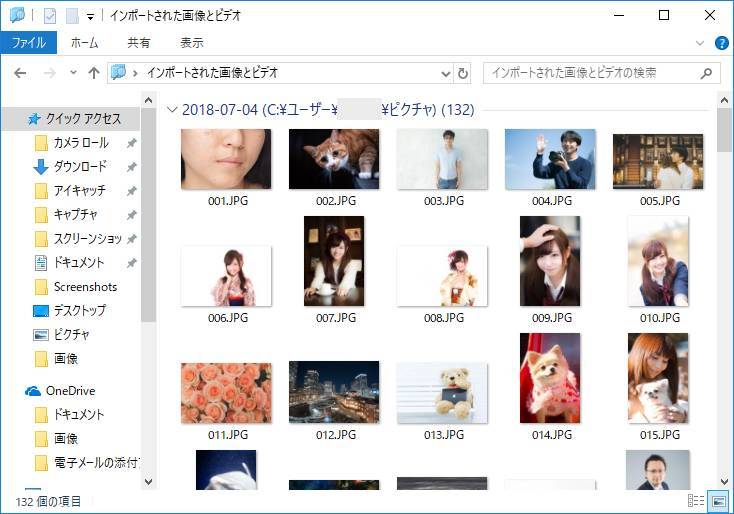This screenshot has height=514, width=734.
Task: Click the ドキュメント document icon with pin
Action: tap(41, 263)
